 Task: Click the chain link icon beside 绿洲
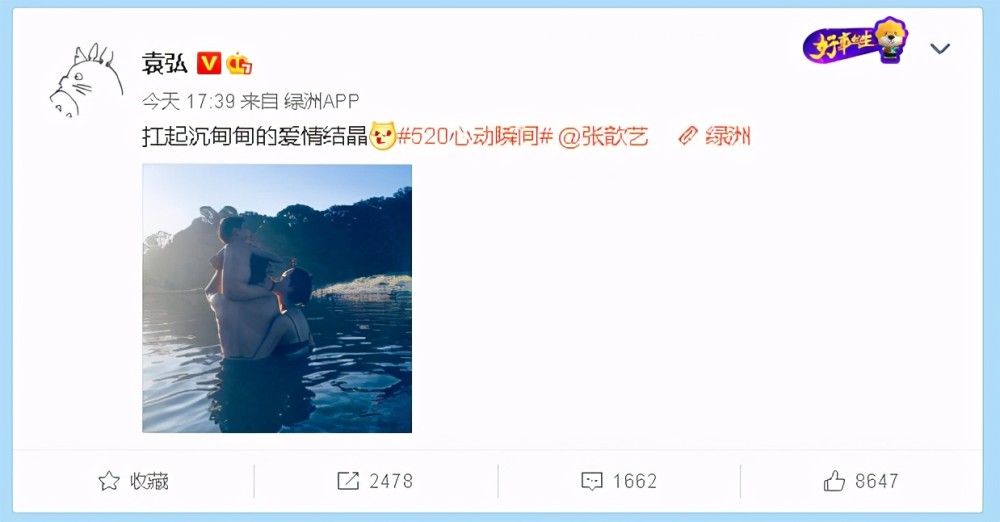(x=688, y=136)
